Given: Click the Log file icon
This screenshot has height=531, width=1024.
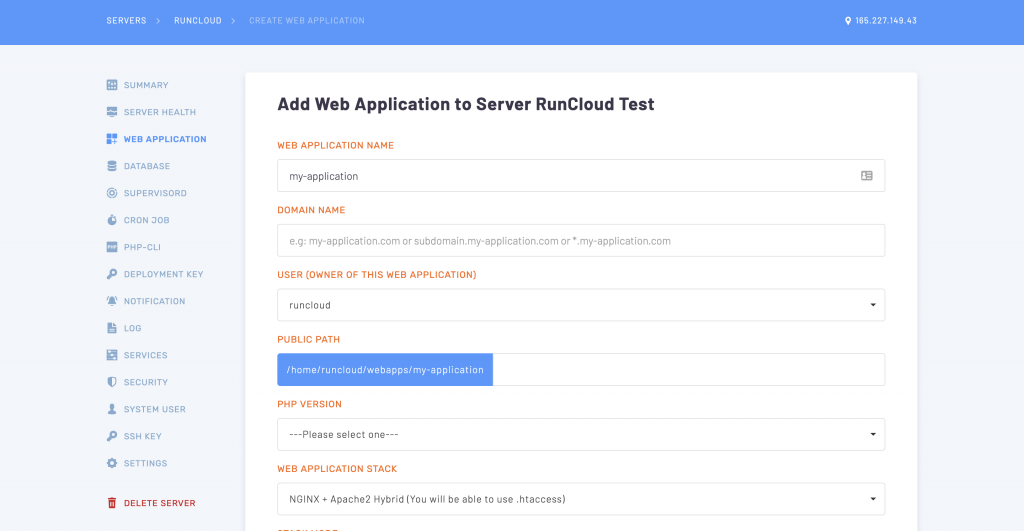Looking at the screenshot, I should click(112, 328).
